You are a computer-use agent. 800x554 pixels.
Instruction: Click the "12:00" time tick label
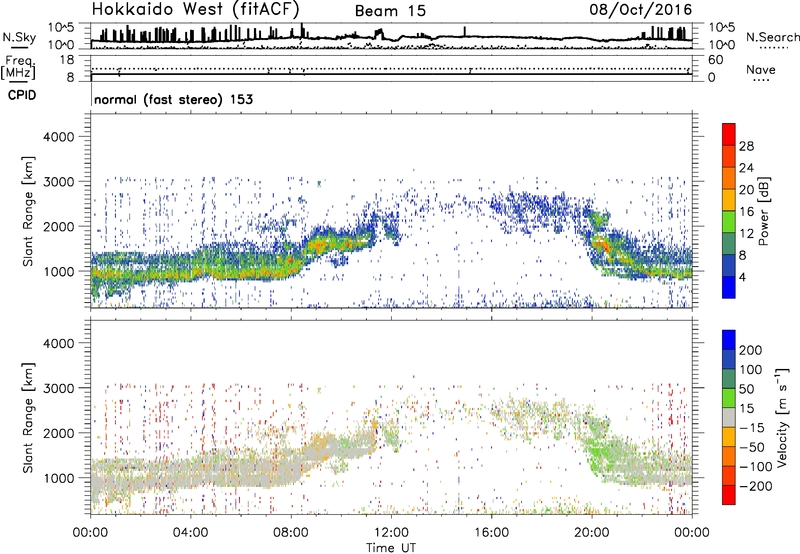[x=391, y=533]
